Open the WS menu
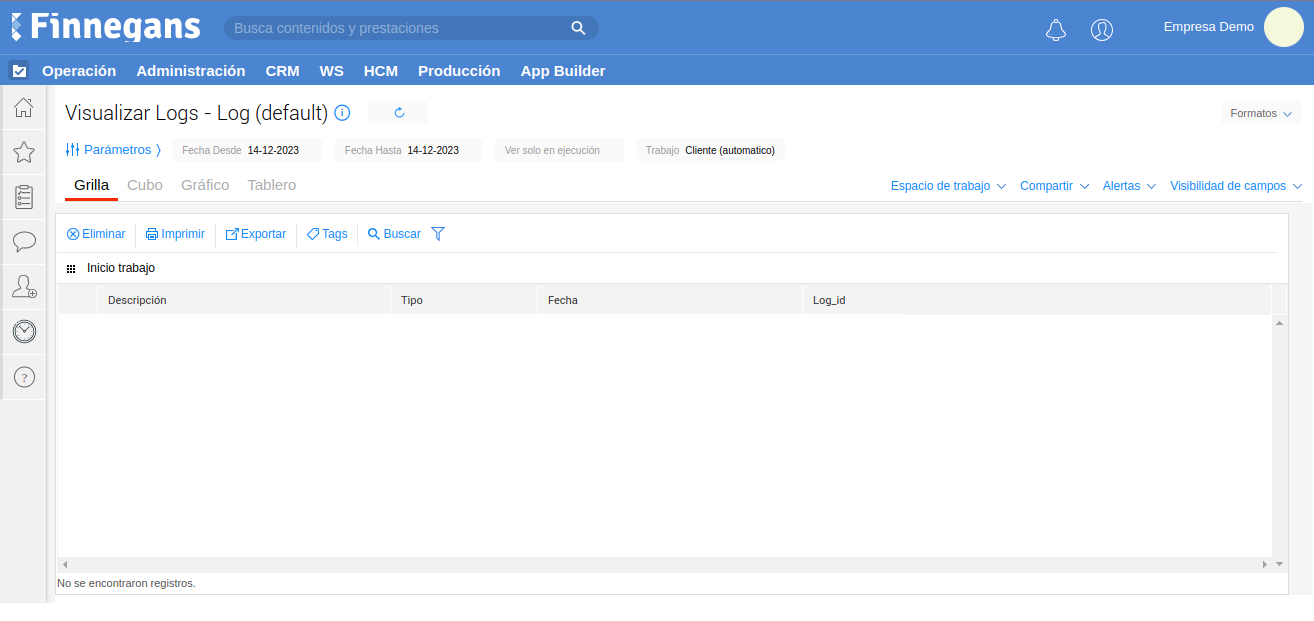Image resolution: width=1314 pixels, height=621 pixels. pyautogui.click(x=331, y=71)
